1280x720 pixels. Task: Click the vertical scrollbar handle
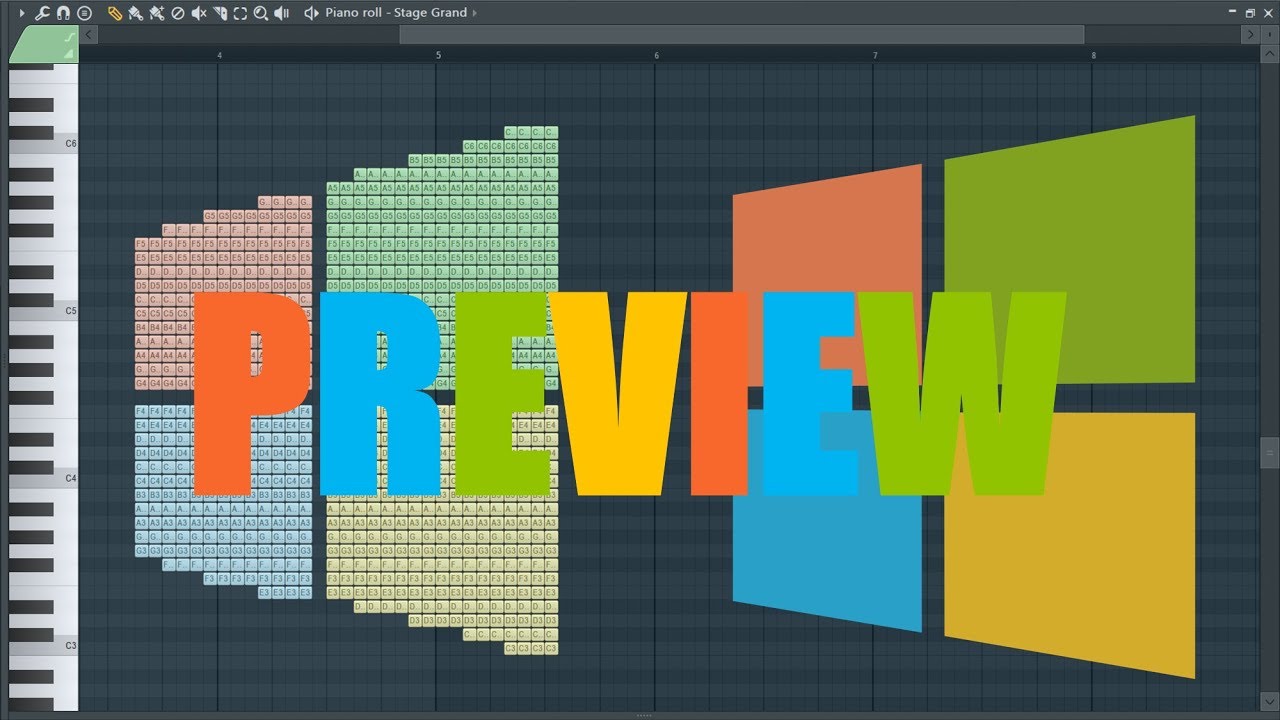pyautogui.click(x=1270, y=452)
